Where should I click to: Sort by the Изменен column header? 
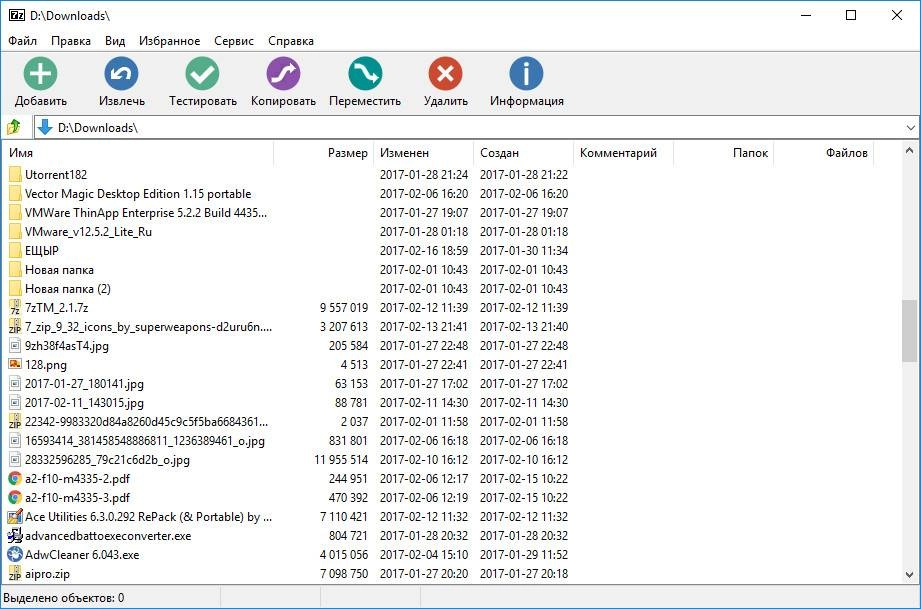tap(423, 153)
